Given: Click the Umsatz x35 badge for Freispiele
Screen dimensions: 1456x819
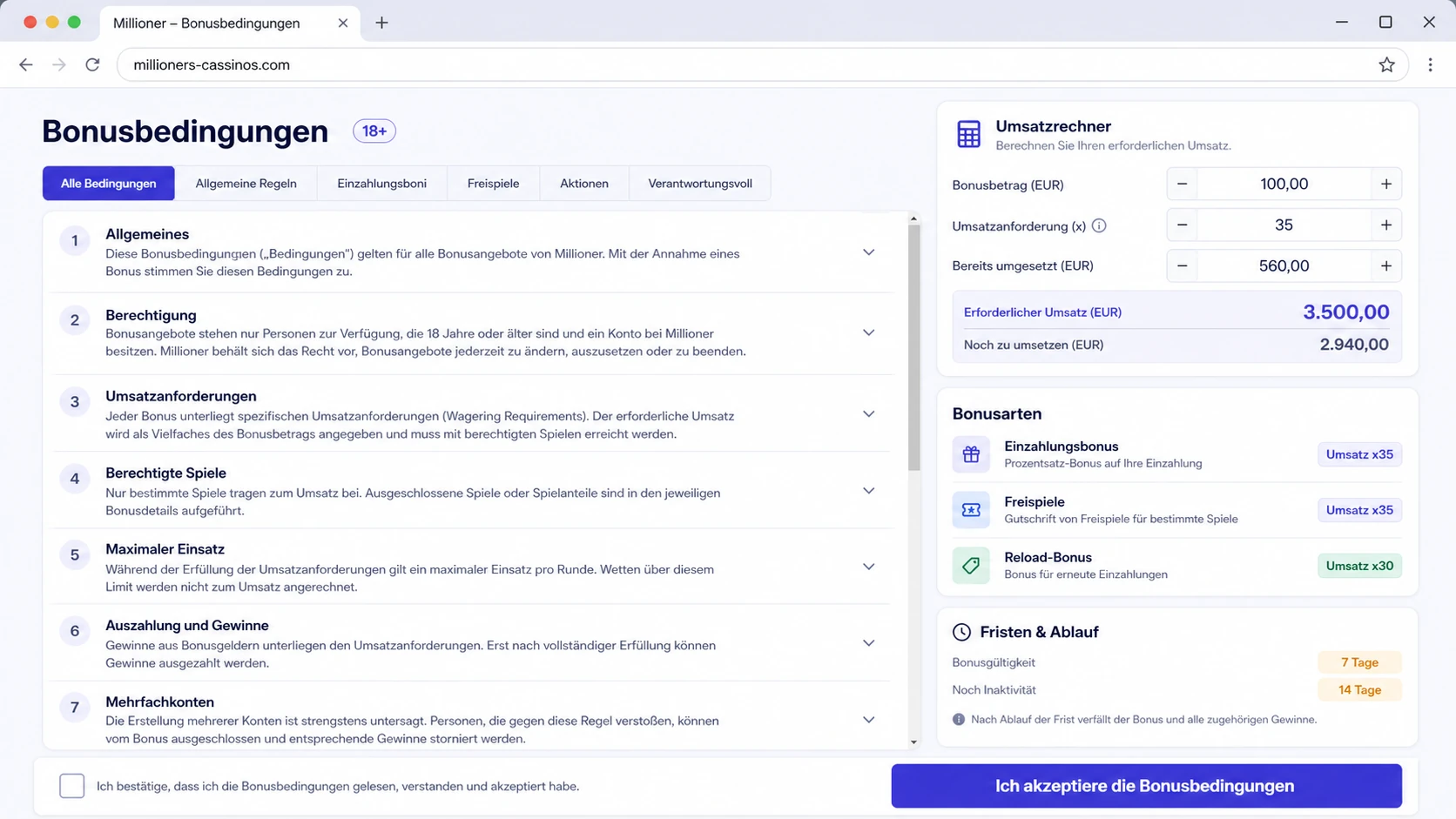Looking at the screenshot, I should tap(1359, 510).
